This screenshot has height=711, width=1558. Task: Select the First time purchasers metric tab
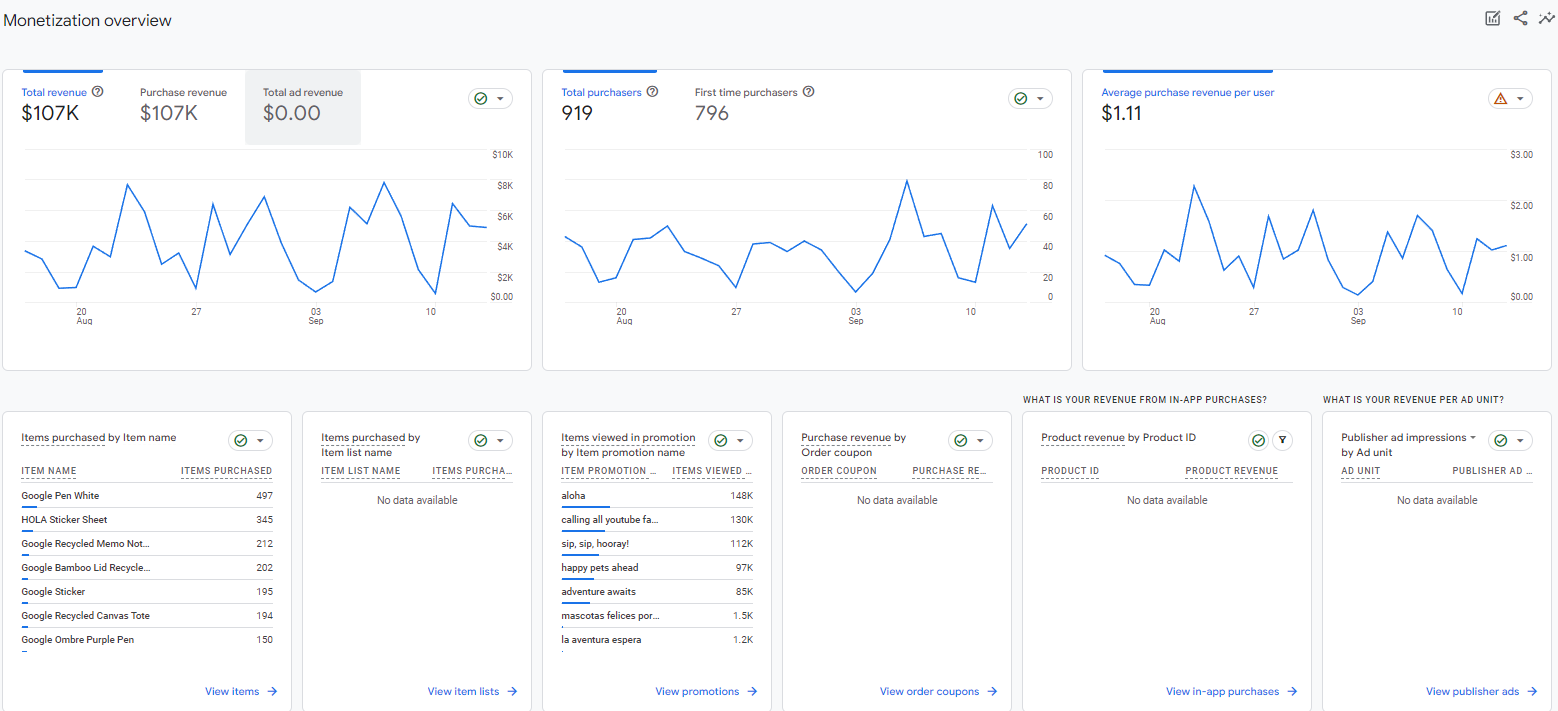(754, 105)
